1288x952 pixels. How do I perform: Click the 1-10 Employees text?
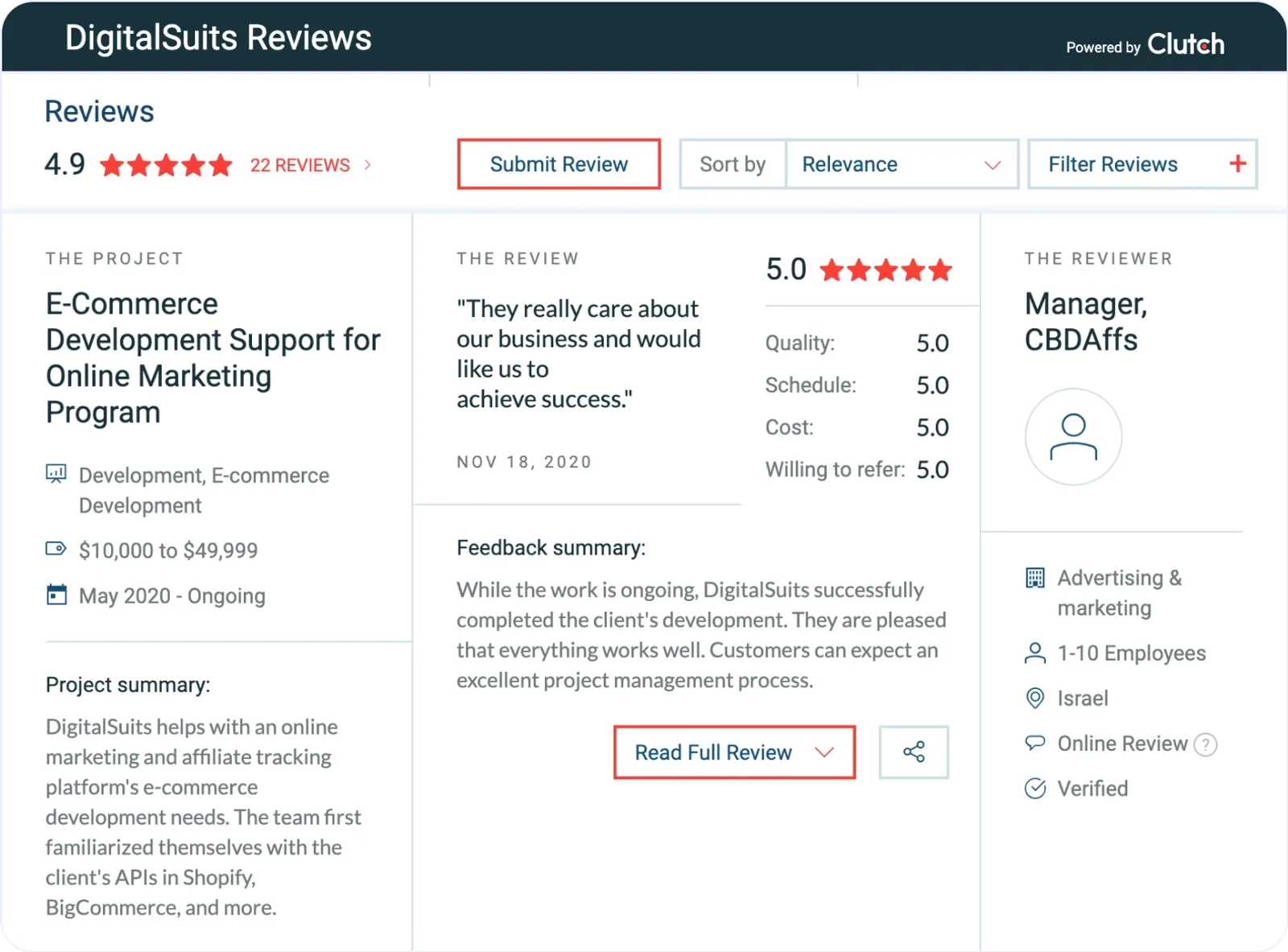click(1131, 653)
